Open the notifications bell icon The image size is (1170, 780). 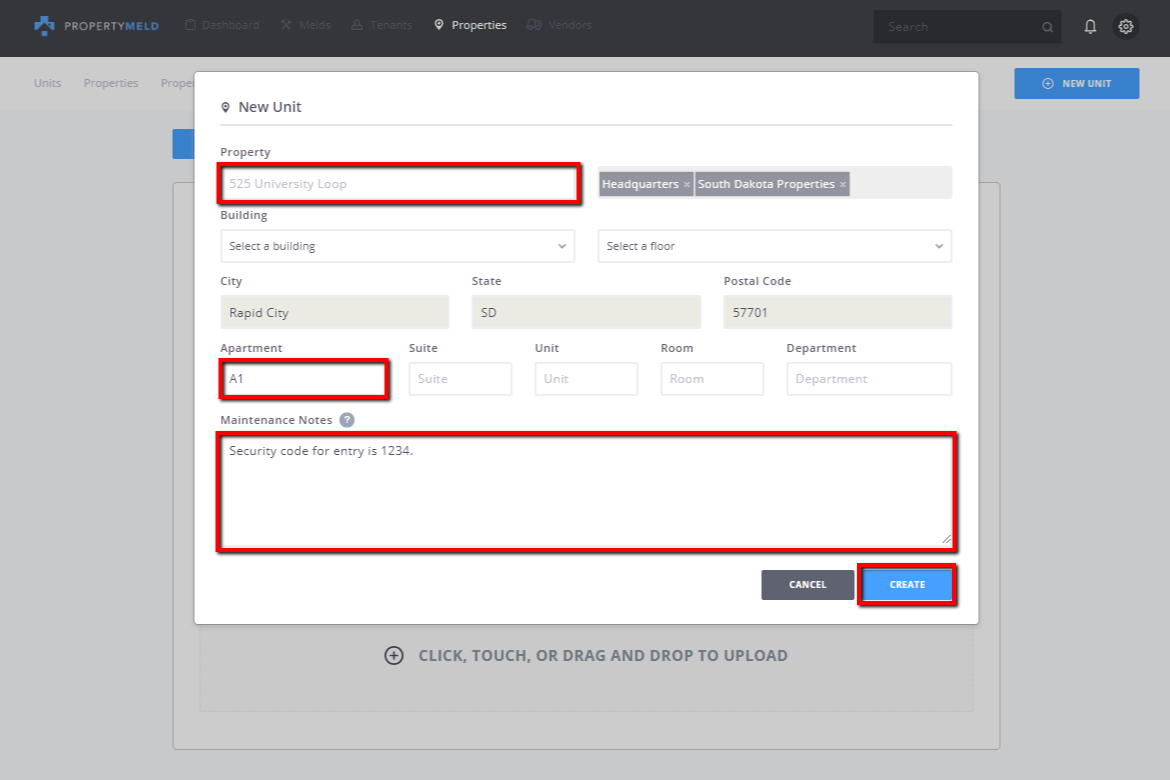click(1090, 27)
